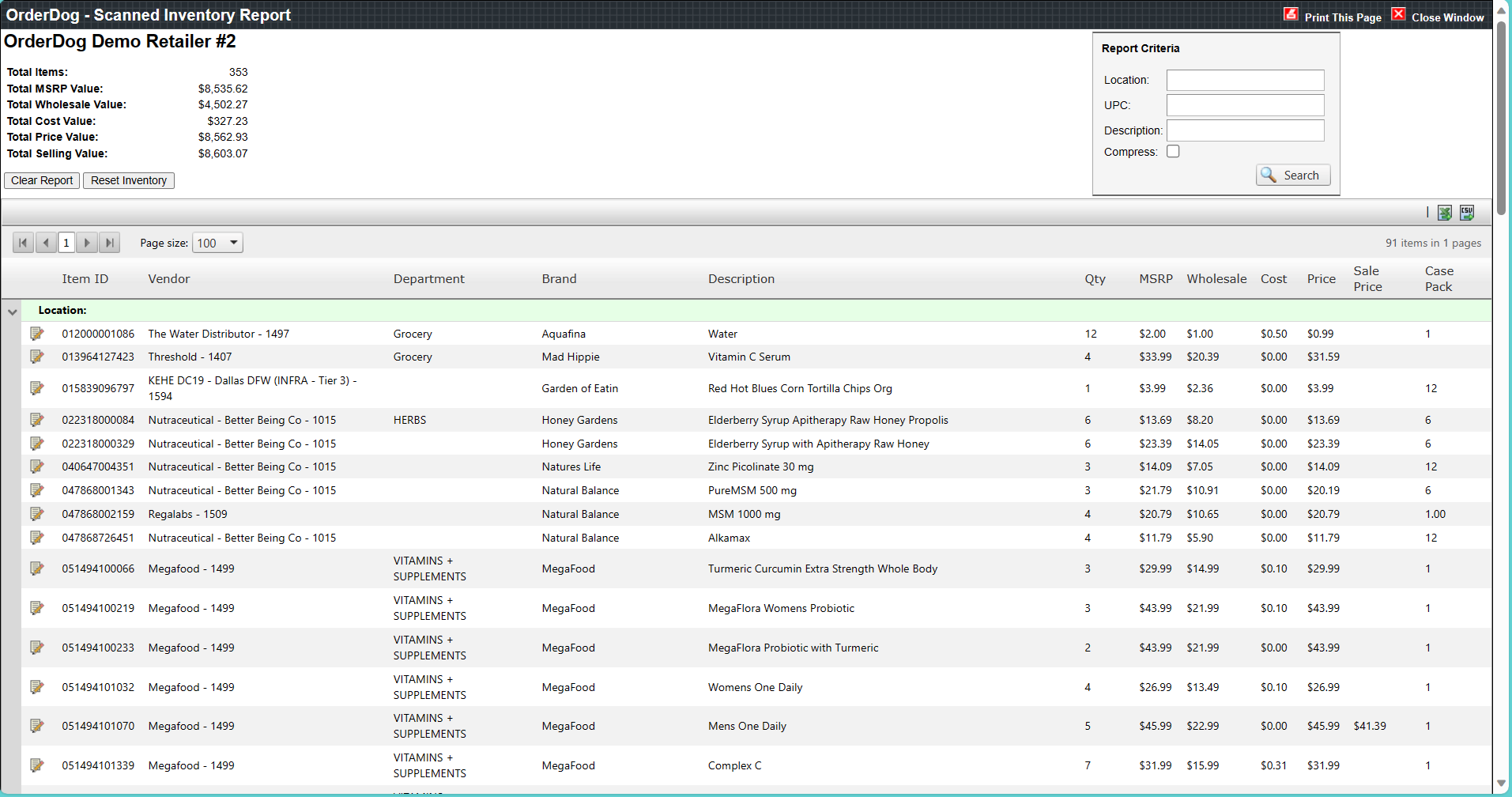Collapse the Location group
1512x797 pixels.
pyautogui.click(x=12, y=312)
